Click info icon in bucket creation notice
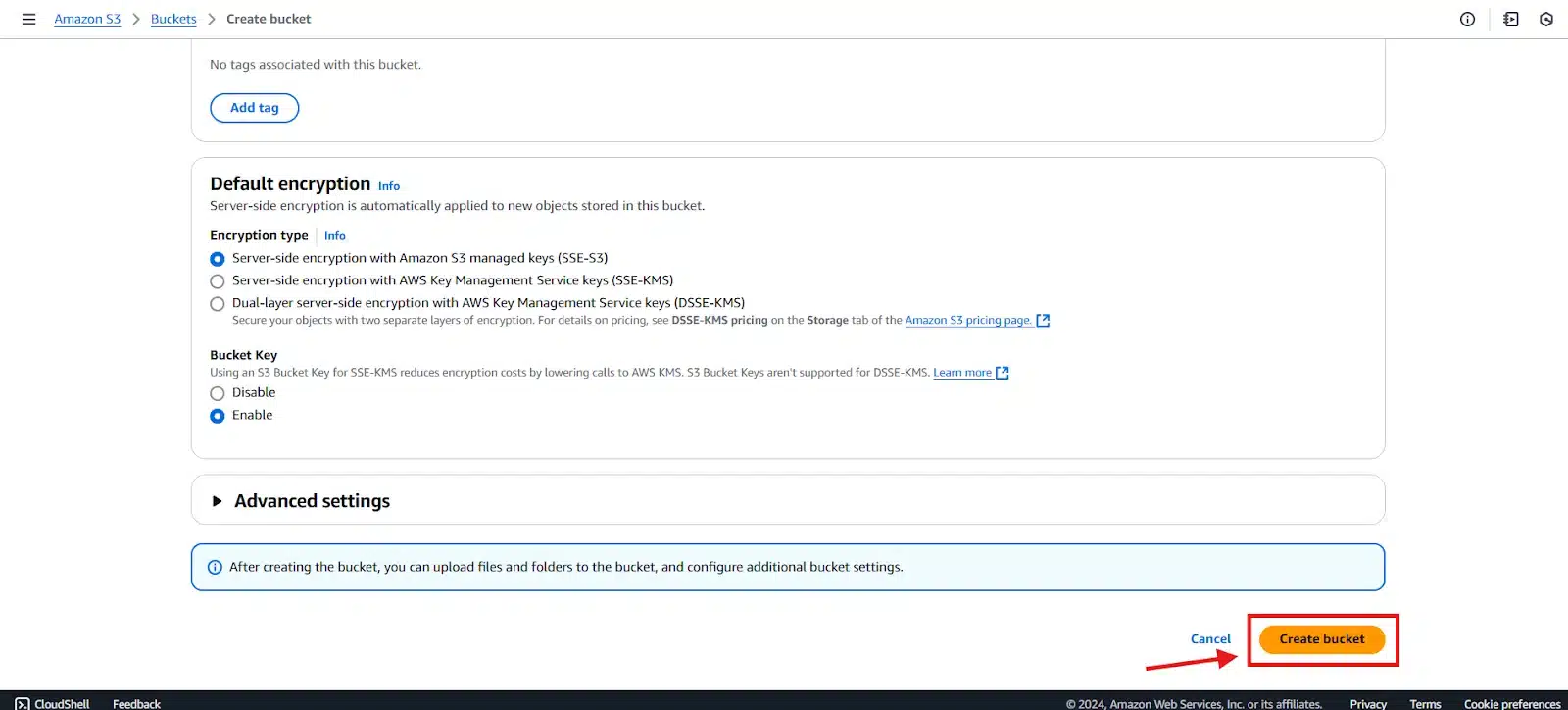1568x710 pixels. coord(215,567)
